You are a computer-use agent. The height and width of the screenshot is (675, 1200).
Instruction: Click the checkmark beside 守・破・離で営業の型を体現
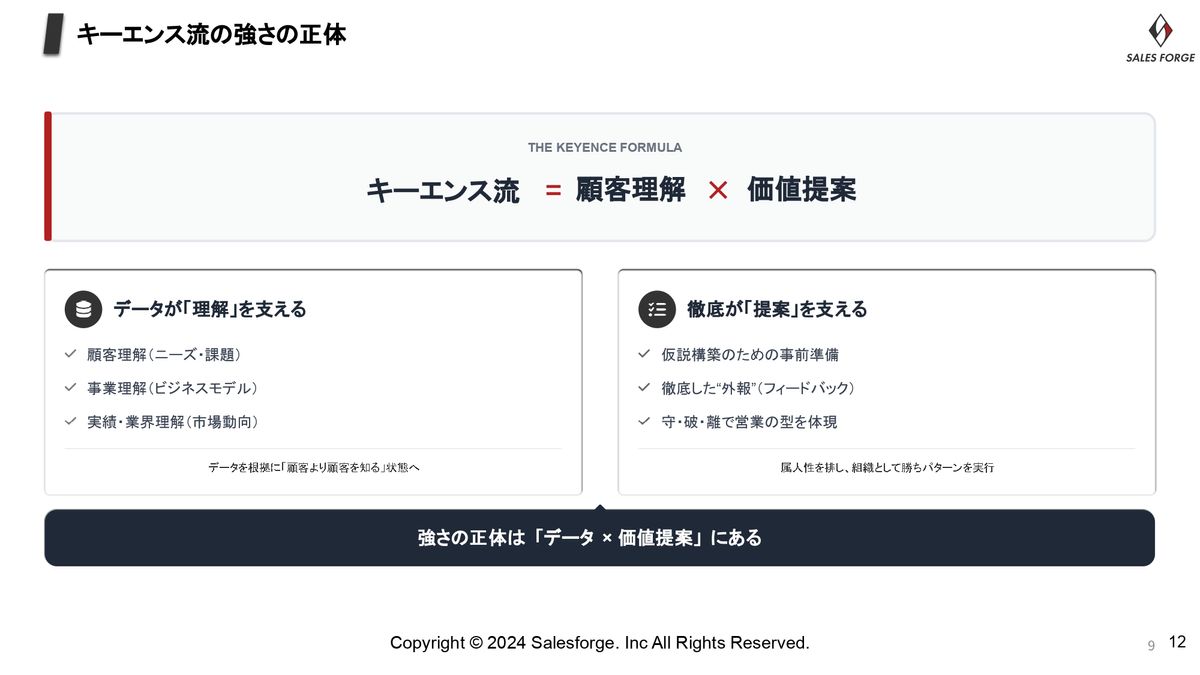(x=644, y=421)
